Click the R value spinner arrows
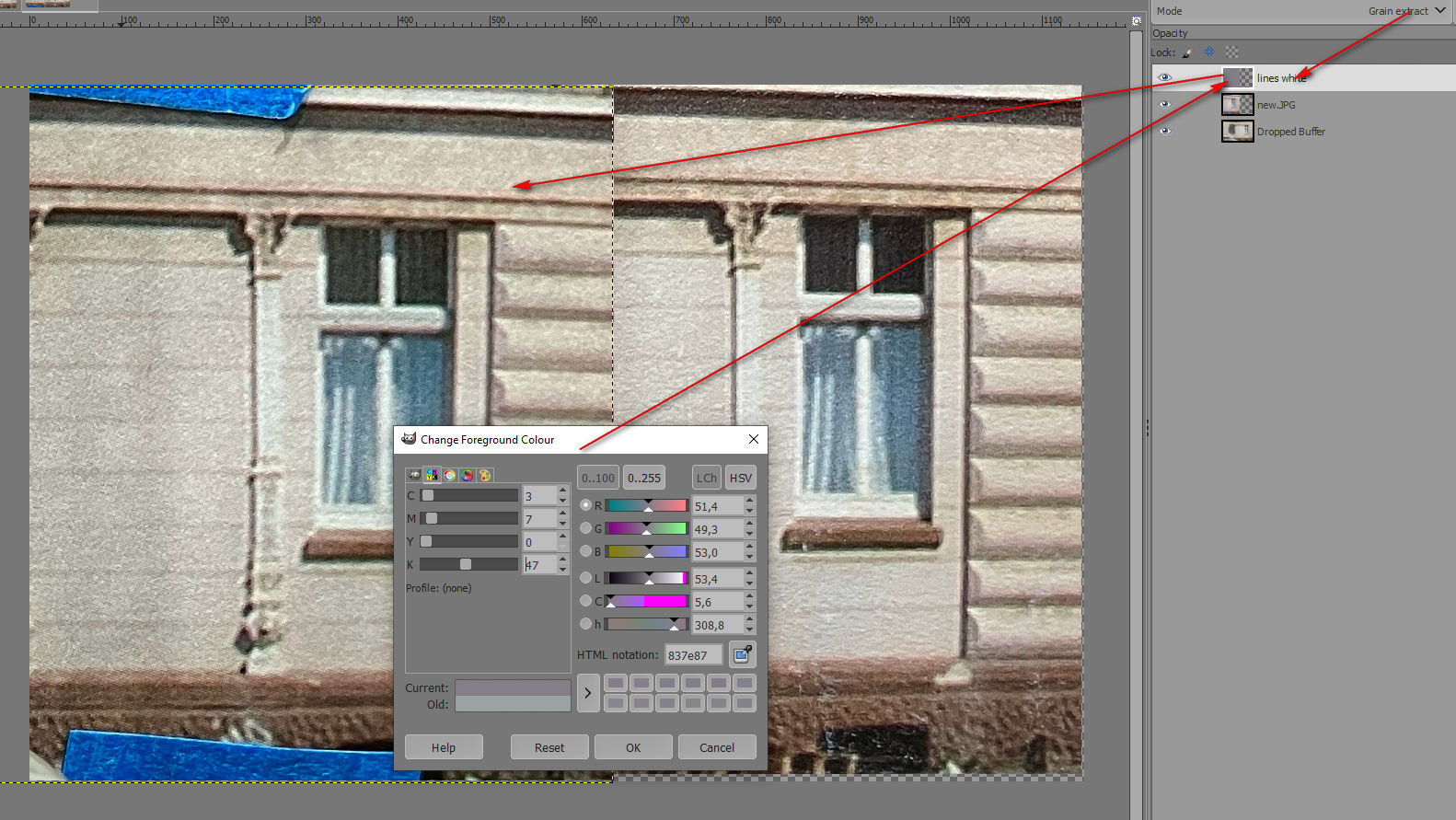The width and height of the screenshot is (1456, 820). click(x=749, y=506)
